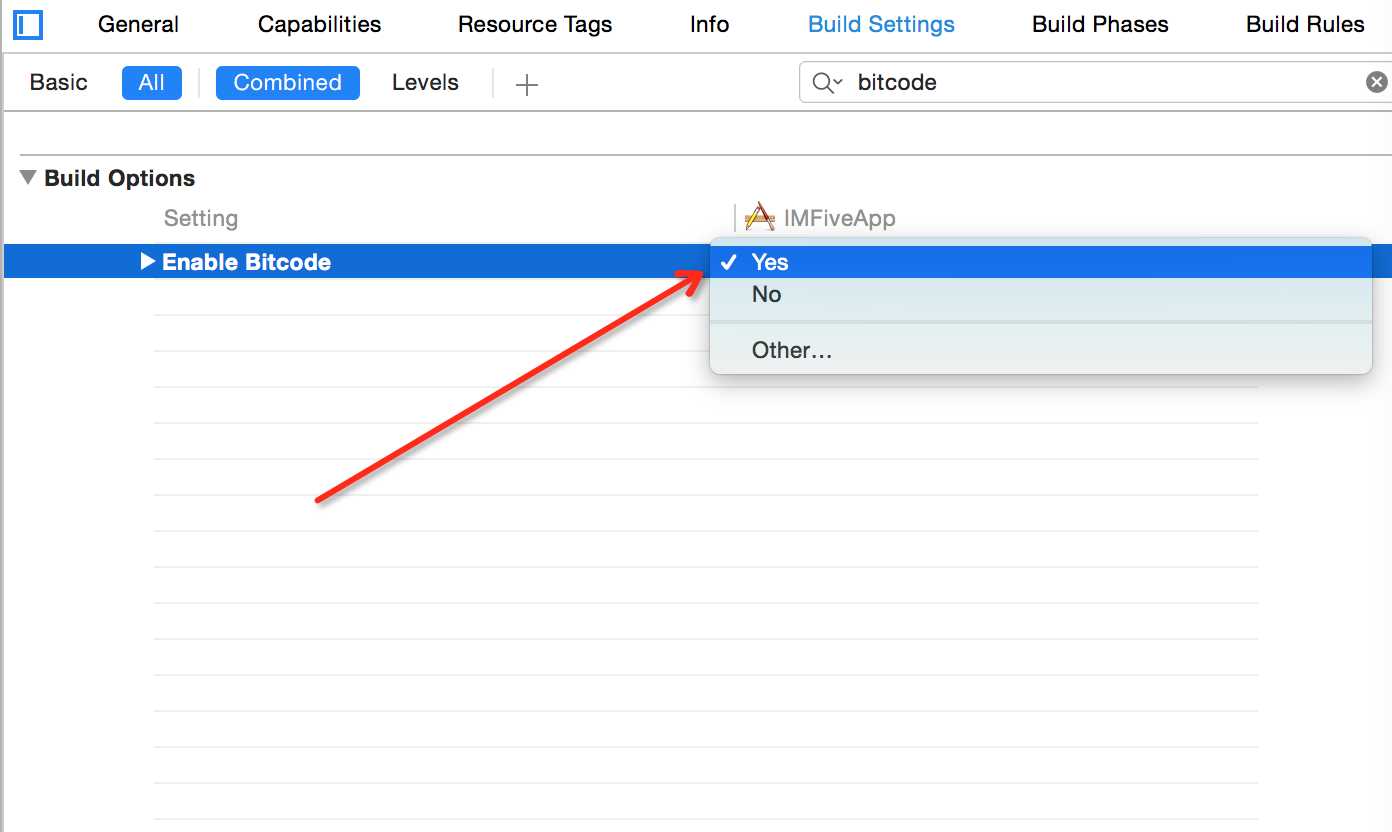This screenshot has height=832, width=1392.
Task: Collapse the Build Options section
Action: 28,178
